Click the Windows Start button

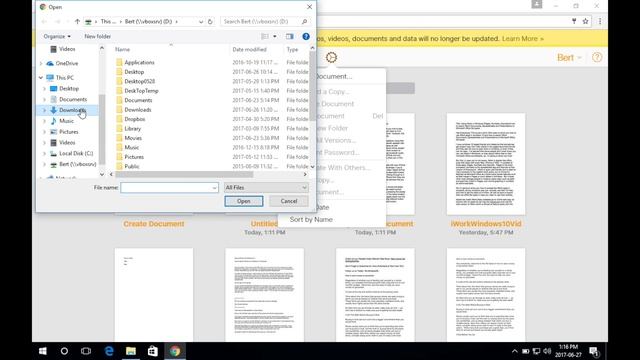[x=42, y=351]
